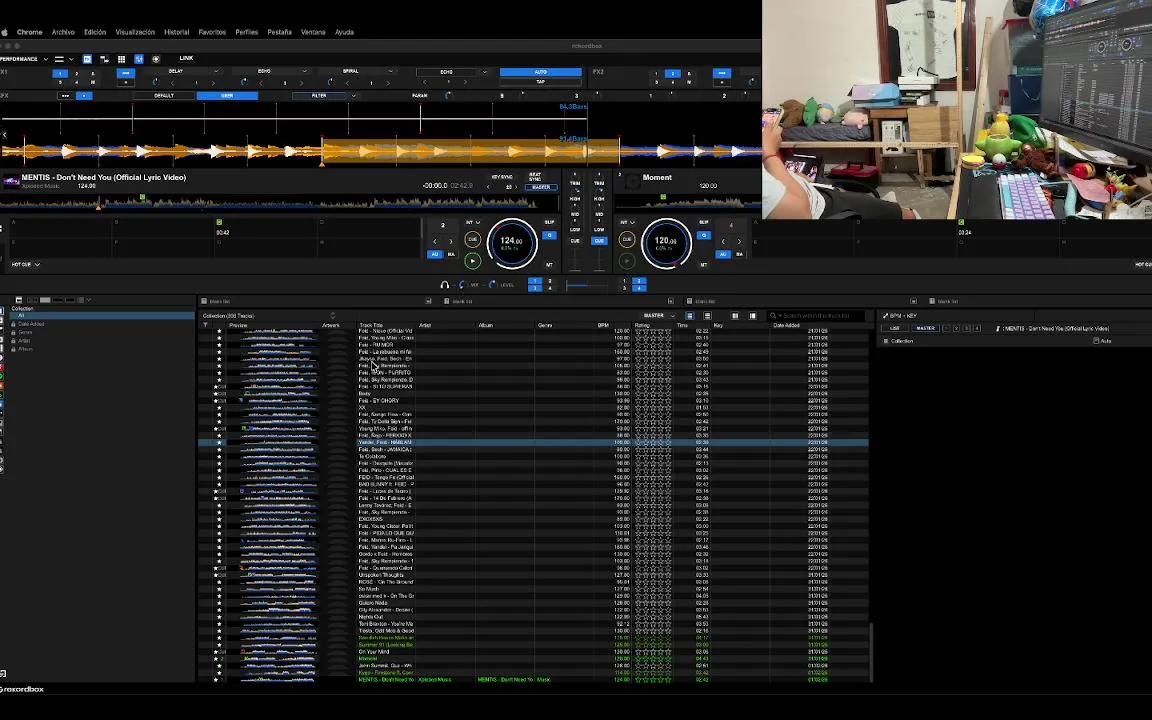Show the mixer panel via toolbar icon
The height and width of the screenshot is (720, 1152).
click(x=139, y=59)
